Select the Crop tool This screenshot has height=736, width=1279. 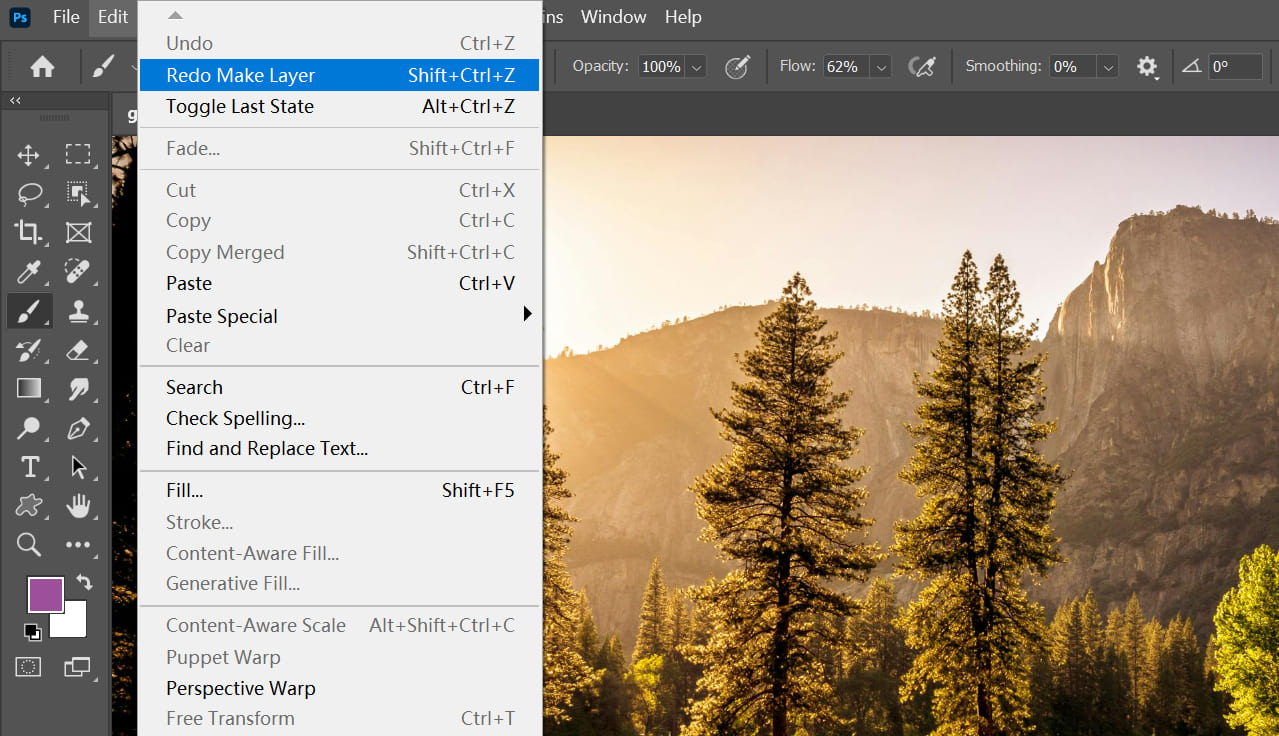tap(28, 232)
